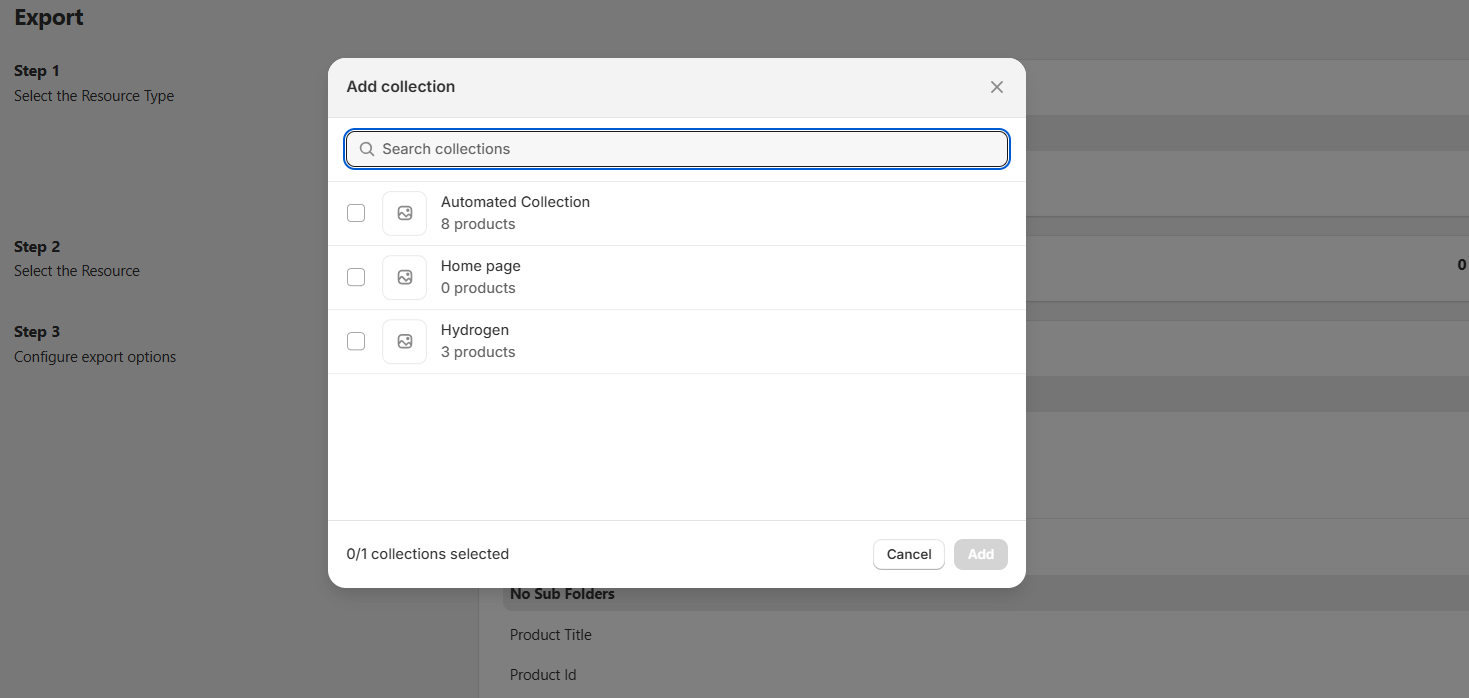Click the search magnifier icon
1469x698 pixels.
click(x=366, y=149)
